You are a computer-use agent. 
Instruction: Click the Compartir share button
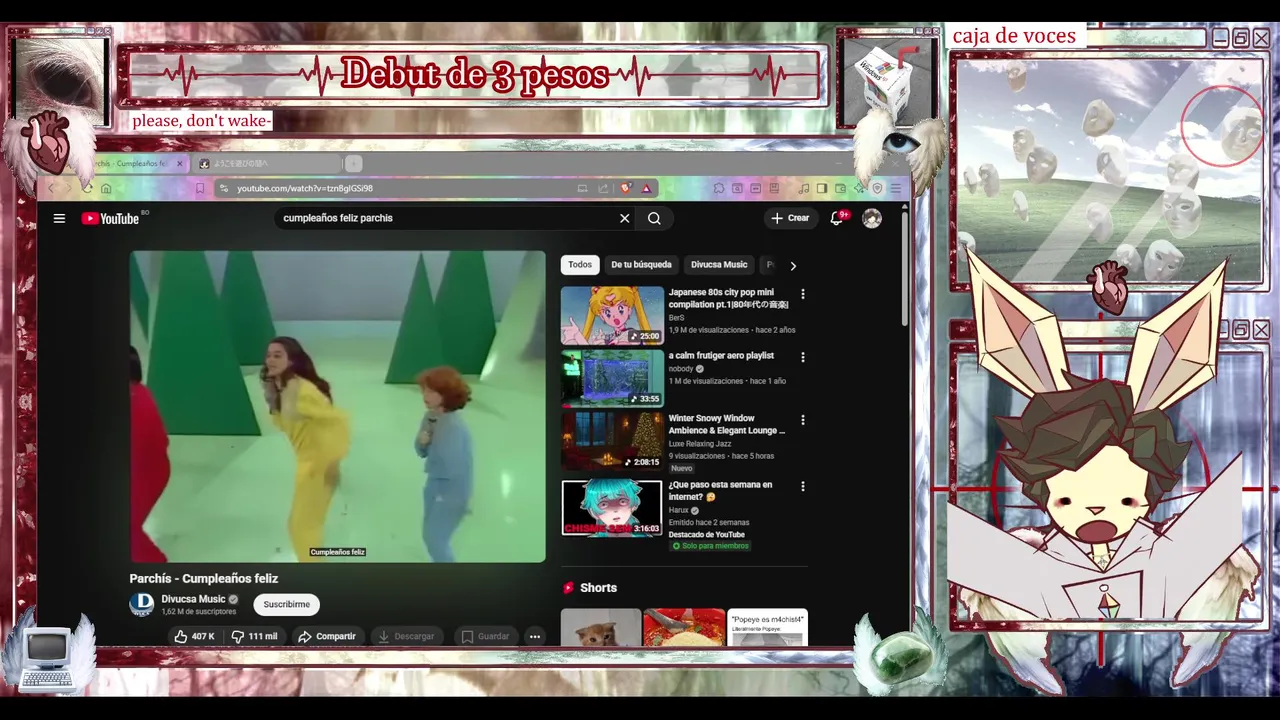pos(327,636)
